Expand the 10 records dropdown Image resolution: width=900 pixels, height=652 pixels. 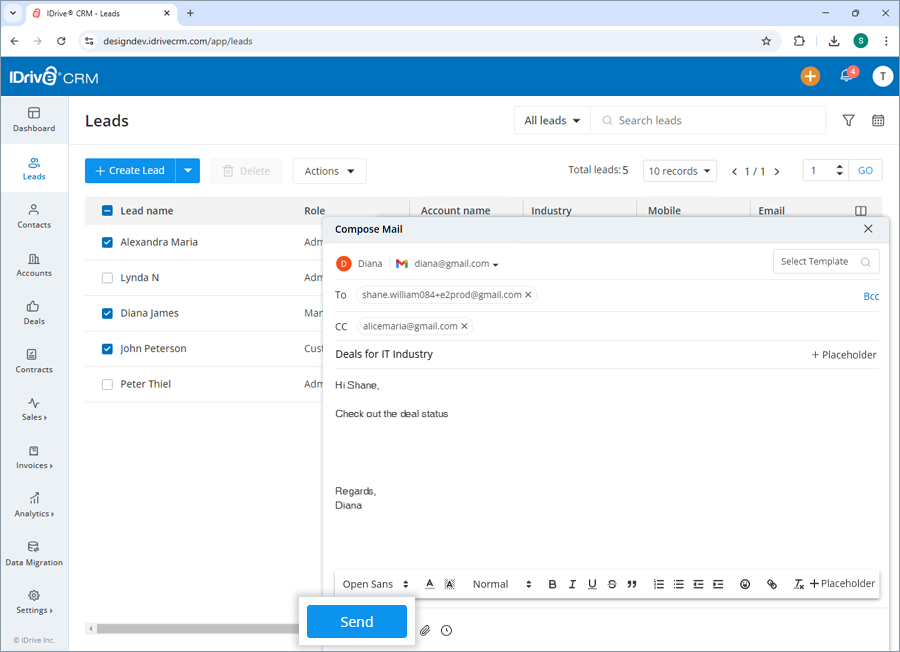(679, 170)
